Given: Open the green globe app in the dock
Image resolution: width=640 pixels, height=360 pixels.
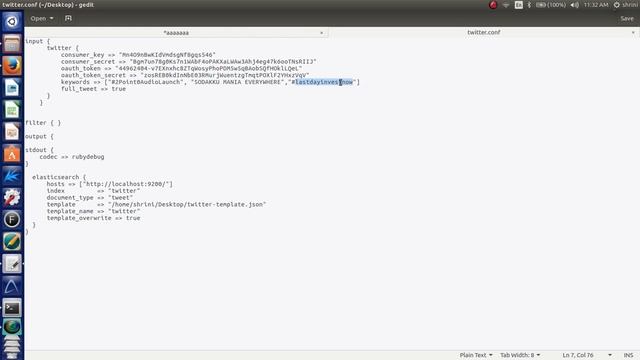Looking at the screenshot, I should [12, 327].
